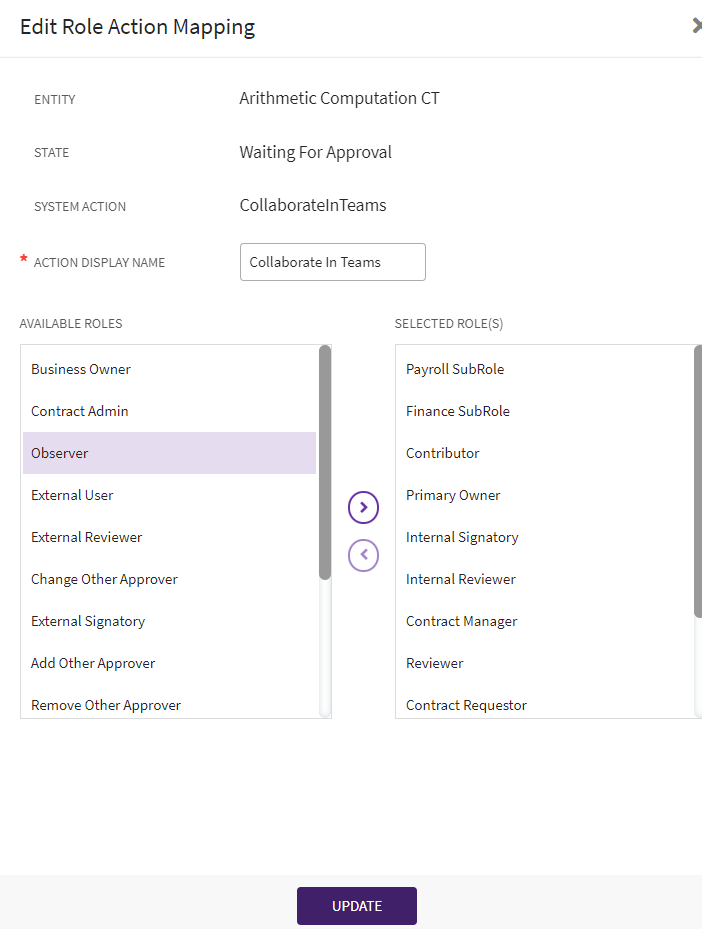
Task: Select Payroll SubRole in selected roles
Action: tap(455, 369)
